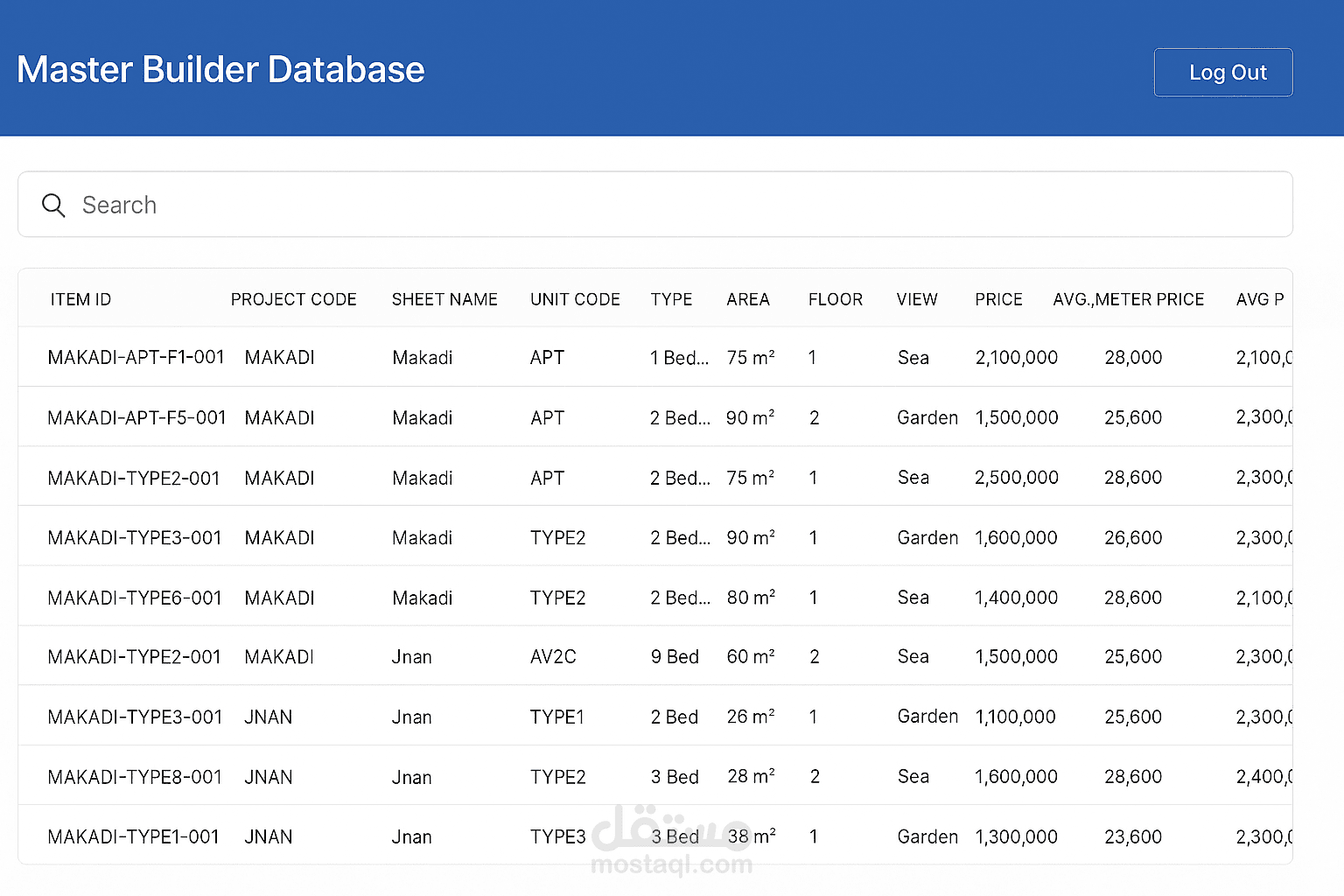Click the Sea view cell in the first row
This screenshot has height=896, width=1344.
tap(913, 357)
